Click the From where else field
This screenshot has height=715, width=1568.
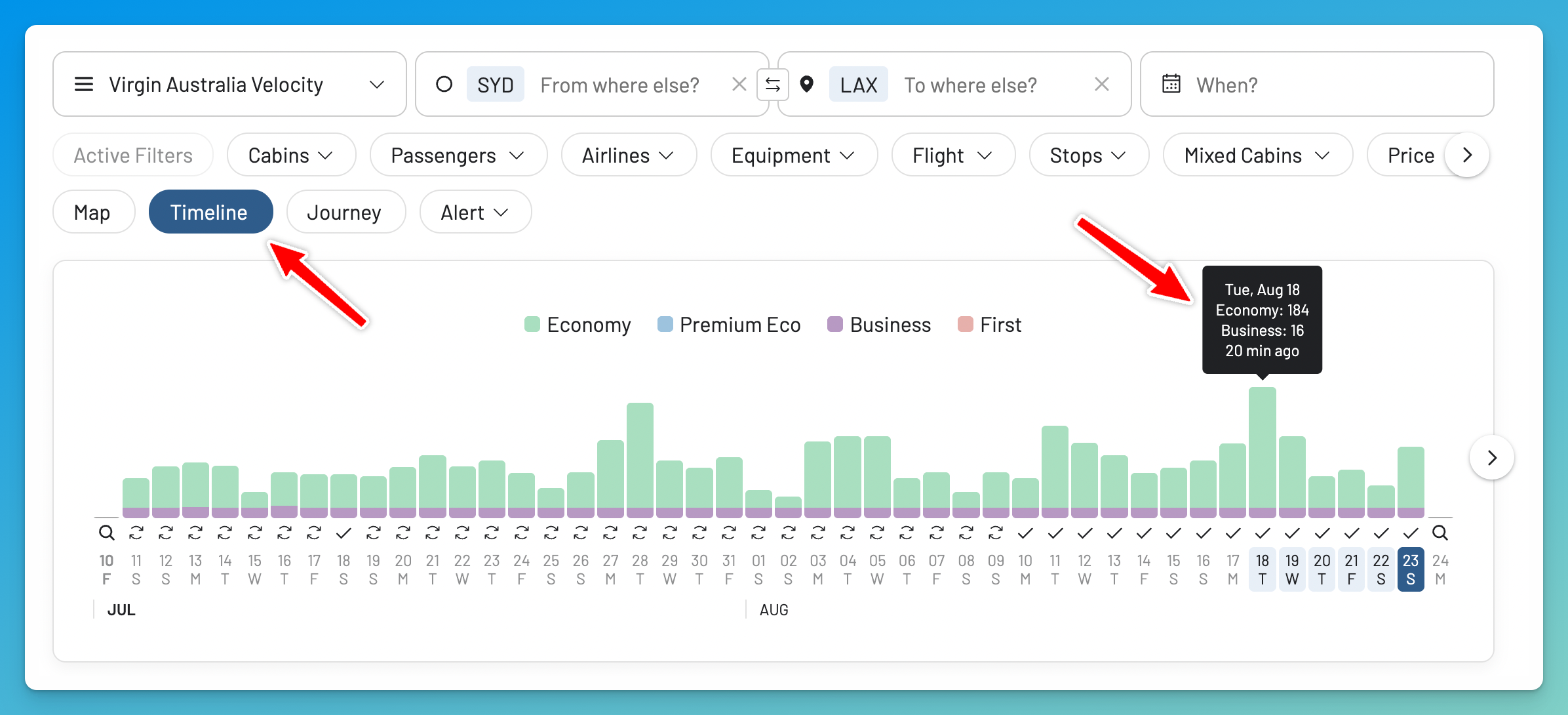point(619,85)
